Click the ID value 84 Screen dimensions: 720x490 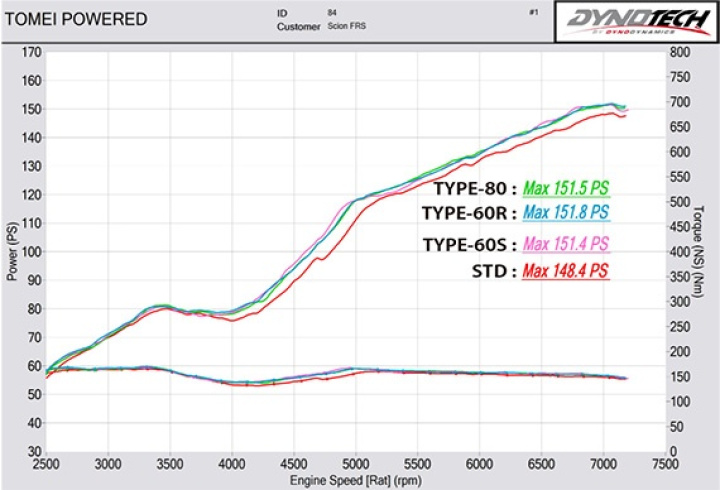332,13
